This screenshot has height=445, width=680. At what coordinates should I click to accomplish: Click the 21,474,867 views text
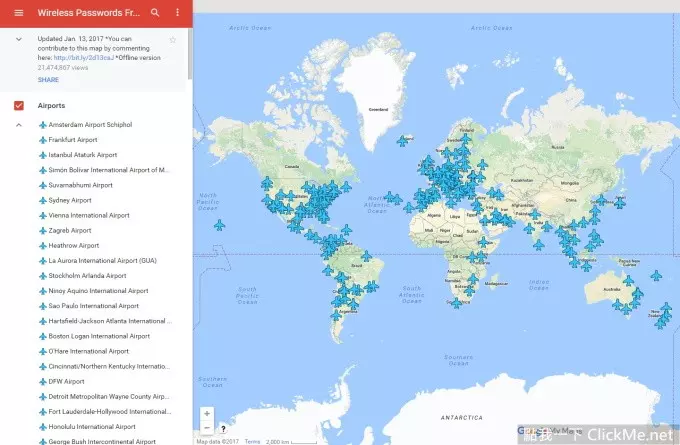[x=63, y=68]
